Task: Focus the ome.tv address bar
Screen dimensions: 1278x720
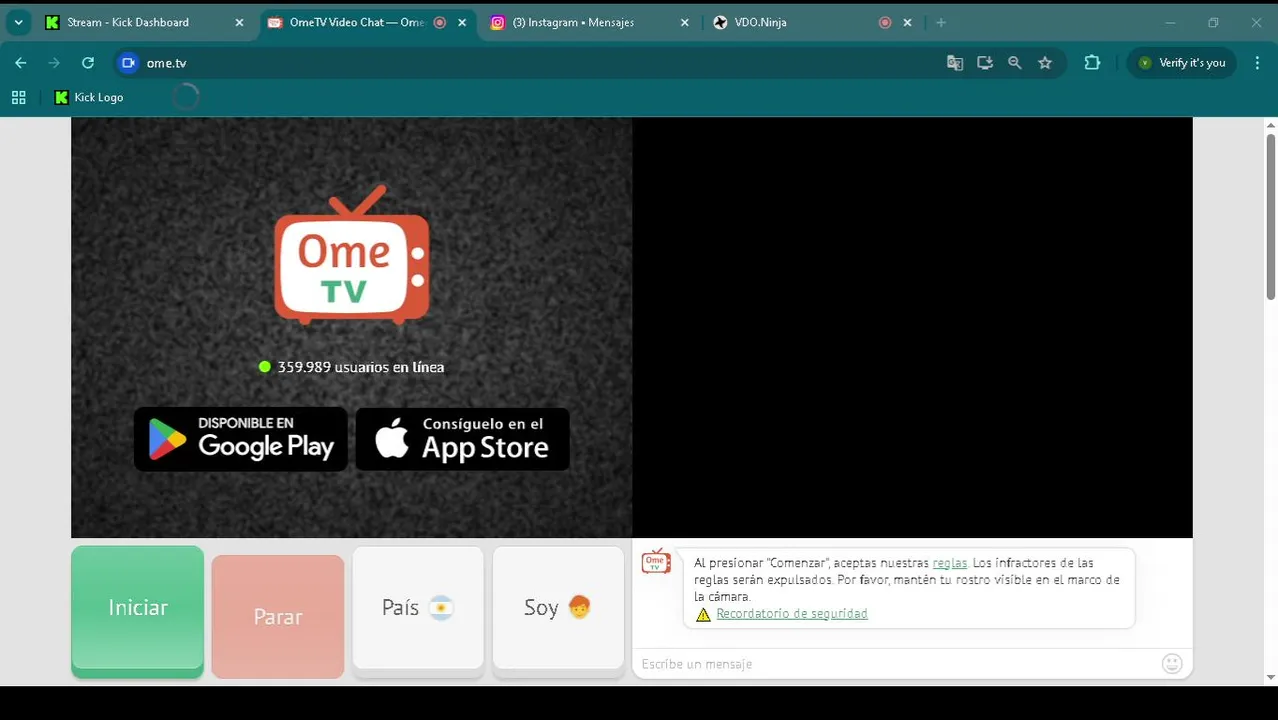Action: point(540,62)
